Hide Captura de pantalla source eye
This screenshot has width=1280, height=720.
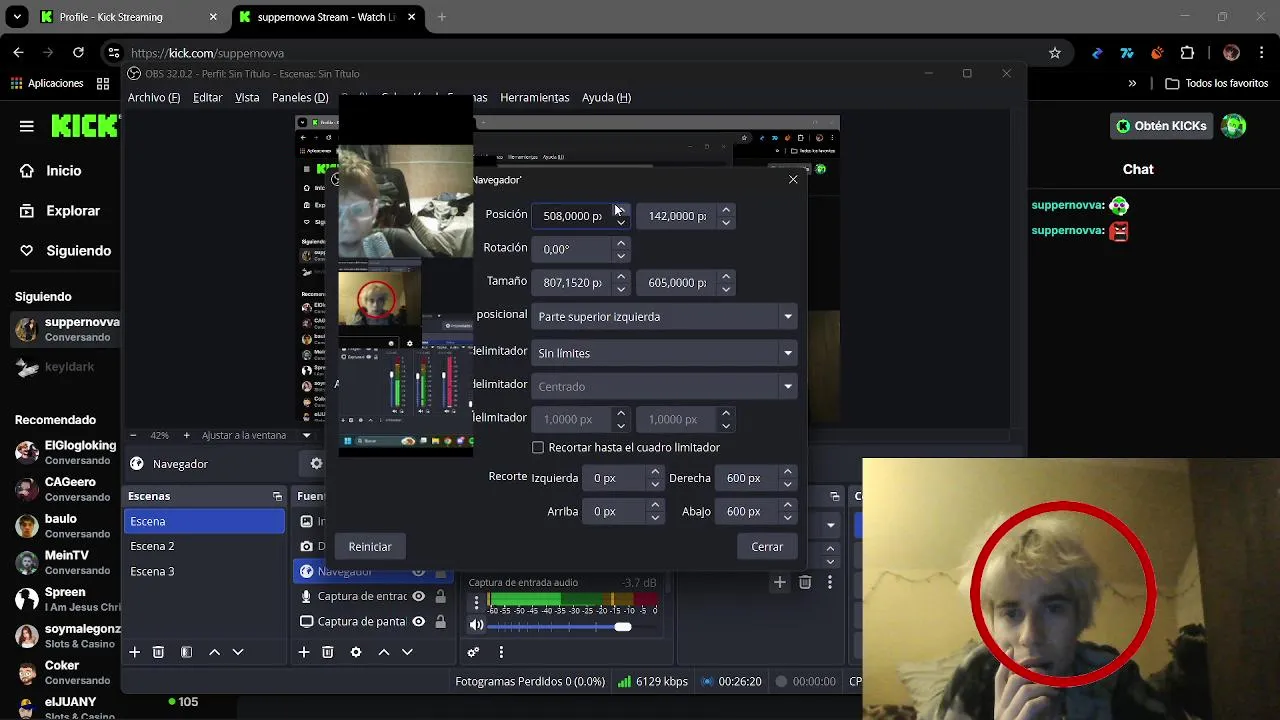coord(418,621)
